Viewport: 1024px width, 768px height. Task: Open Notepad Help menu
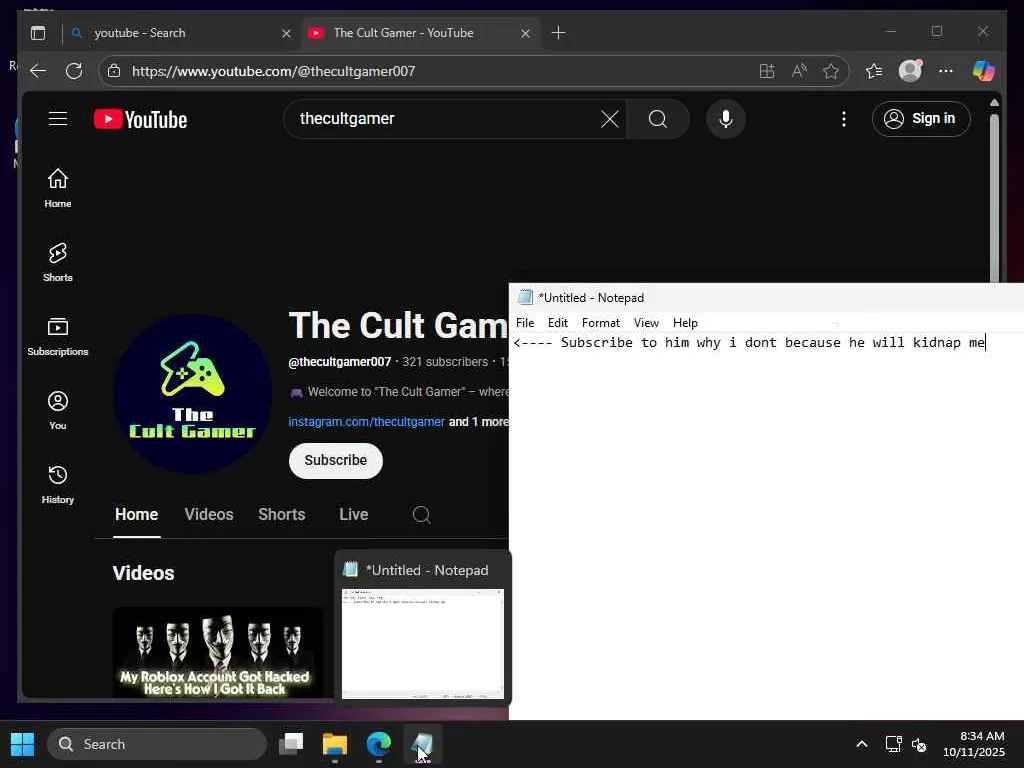(x=685, y=323)
